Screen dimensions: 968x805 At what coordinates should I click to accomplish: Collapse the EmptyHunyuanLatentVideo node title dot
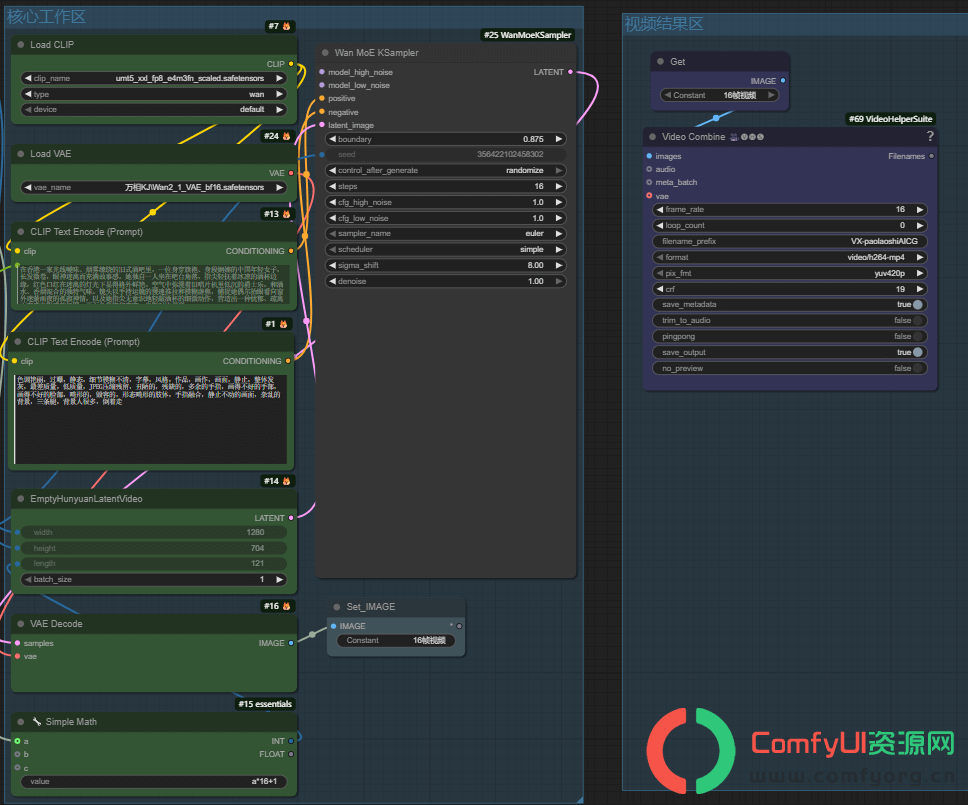[21, 499]
